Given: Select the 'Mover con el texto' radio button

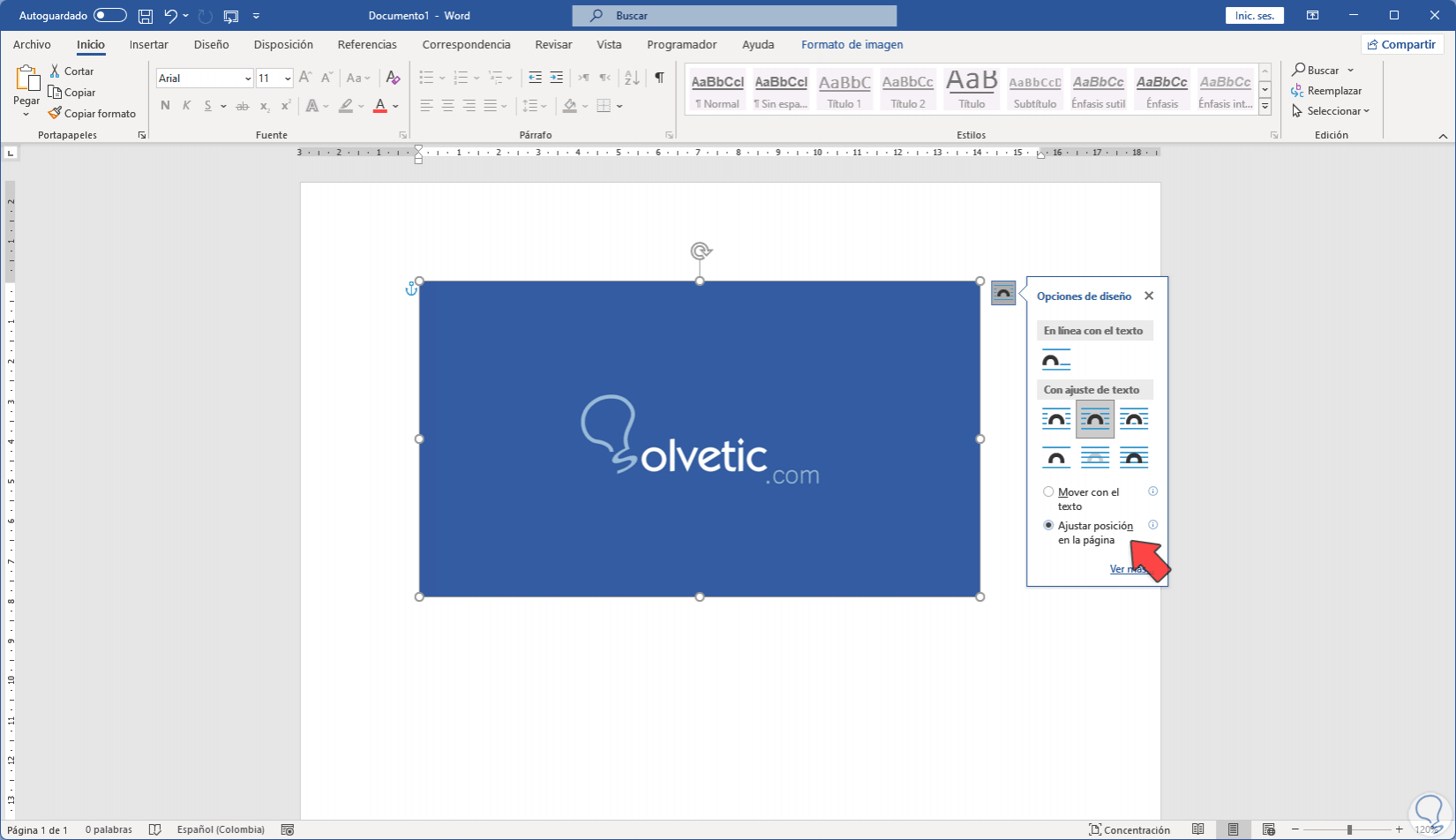Looking at the screenshot, I should click(1048, 492).
